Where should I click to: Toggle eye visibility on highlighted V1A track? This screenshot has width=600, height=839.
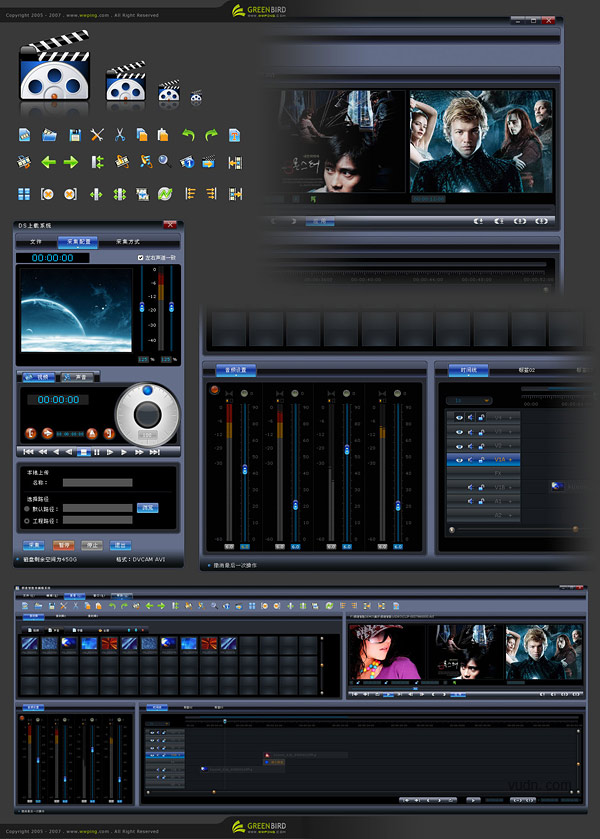pyautogui.click(x=459, y=460)
